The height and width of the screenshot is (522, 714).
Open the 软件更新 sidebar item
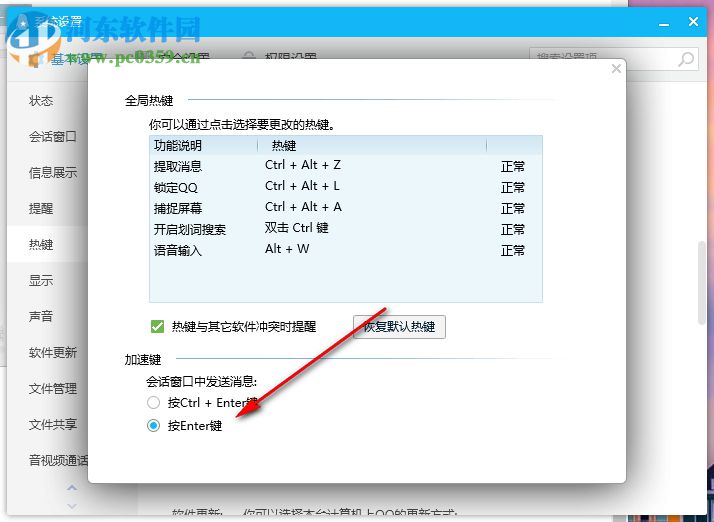(x=53, y=353)
